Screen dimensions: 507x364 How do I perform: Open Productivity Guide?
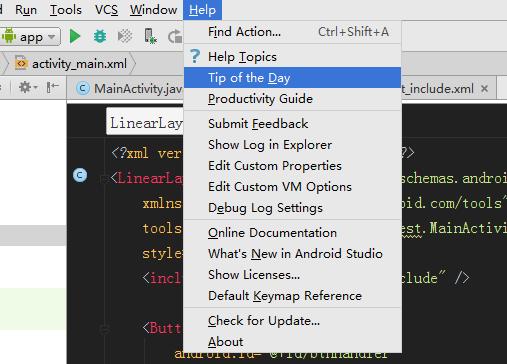point(292,99)
